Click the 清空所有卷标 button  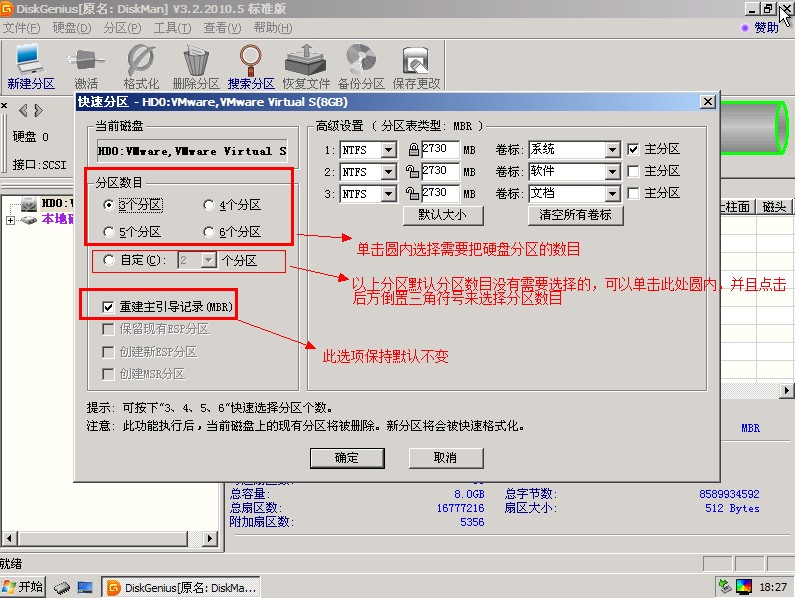[x=575, y=215]
